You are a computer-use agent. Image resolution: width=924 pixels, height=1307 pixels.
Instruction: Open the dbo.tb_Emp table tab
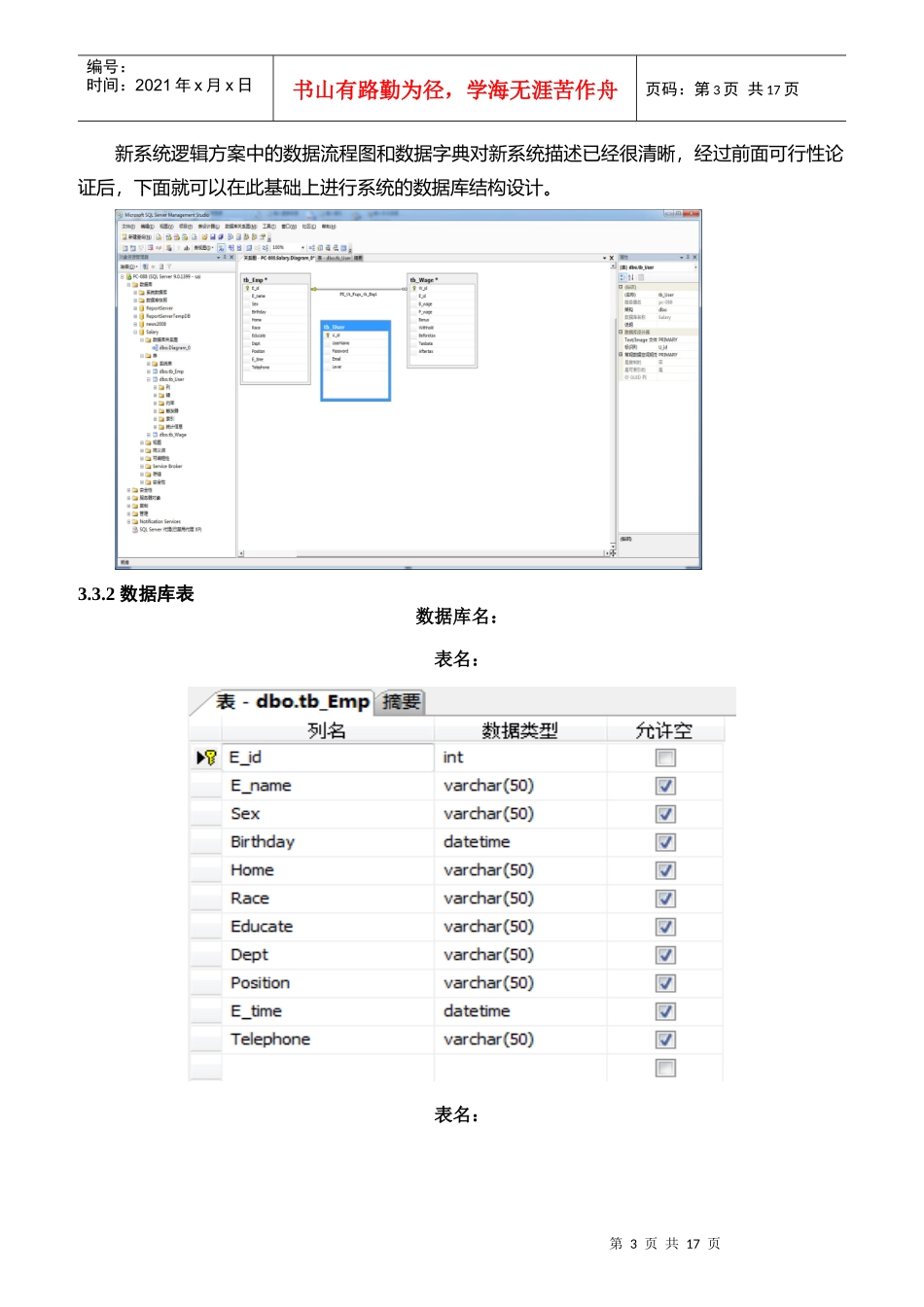pos(292,701)
